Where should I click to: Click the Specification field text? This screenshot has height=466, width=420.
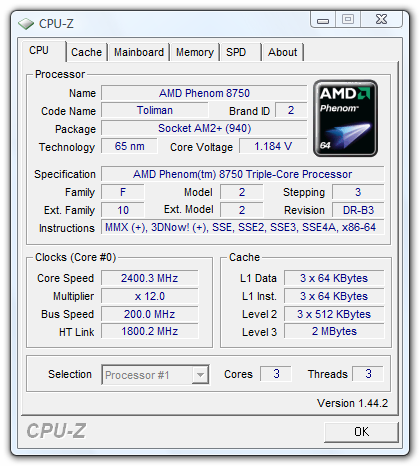243,174
